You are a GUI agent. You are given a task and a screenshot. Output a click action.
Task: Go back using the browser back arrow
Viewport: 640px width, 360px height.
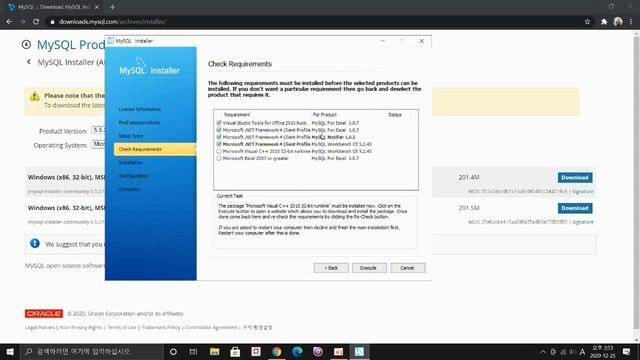point(9,22)
